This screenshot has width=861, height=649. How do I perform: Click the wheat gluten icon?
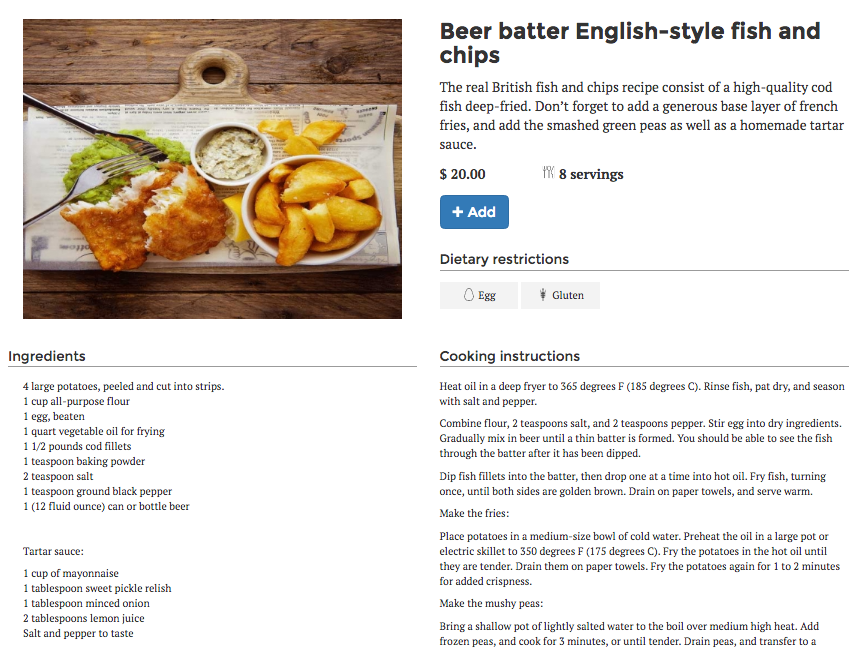543,295
